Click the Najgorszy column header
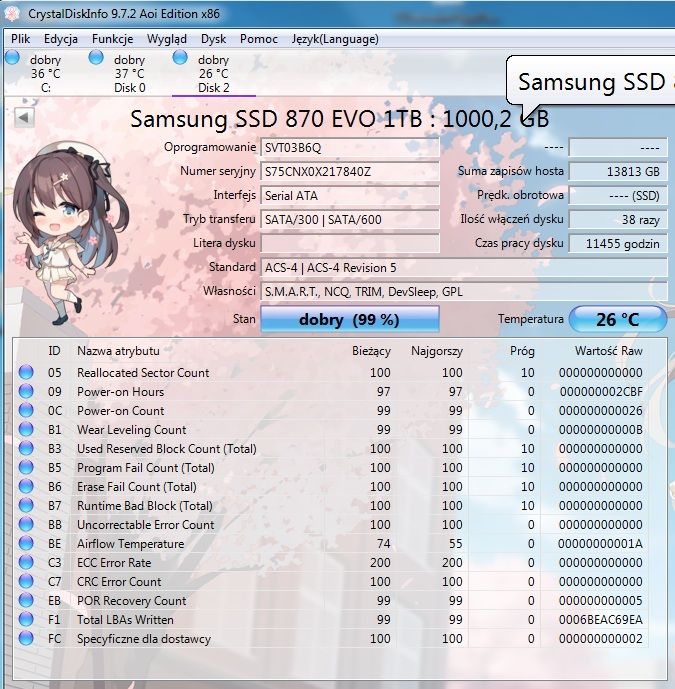Screen dimensions: 675x689 point(437,351)
